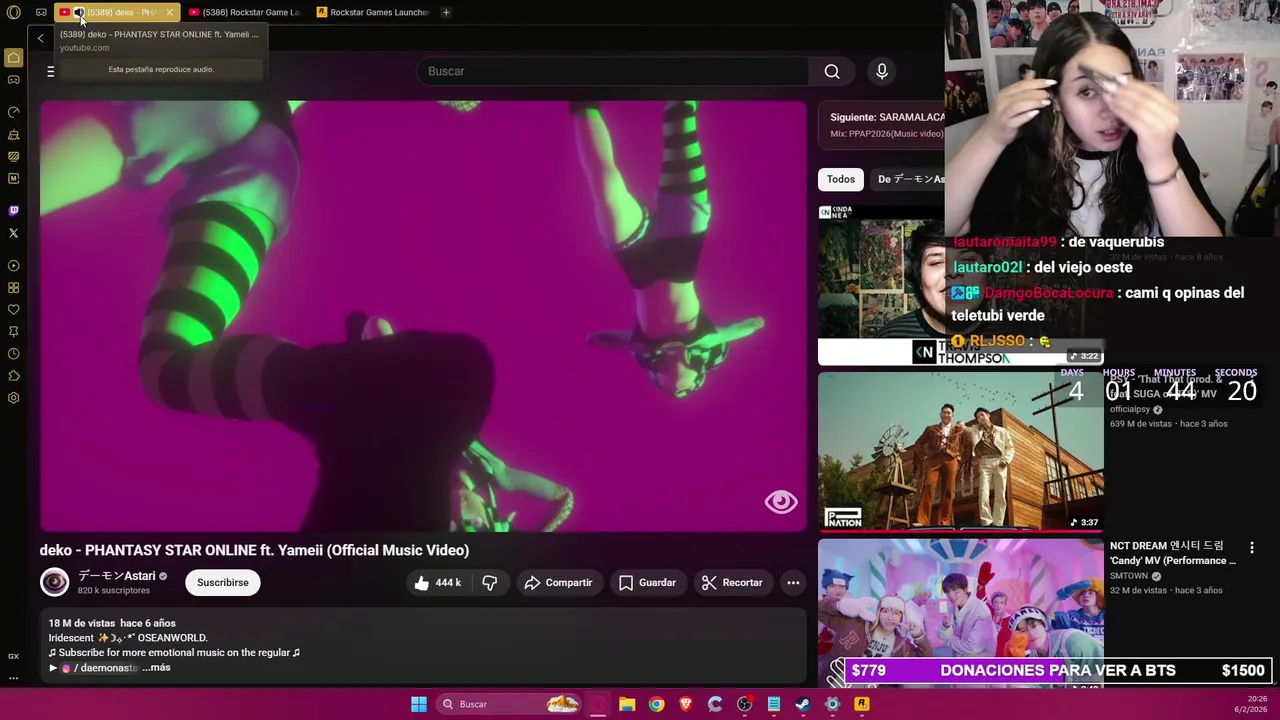Open the NCT DREAM Candy video thumbnail

[960, 612]
